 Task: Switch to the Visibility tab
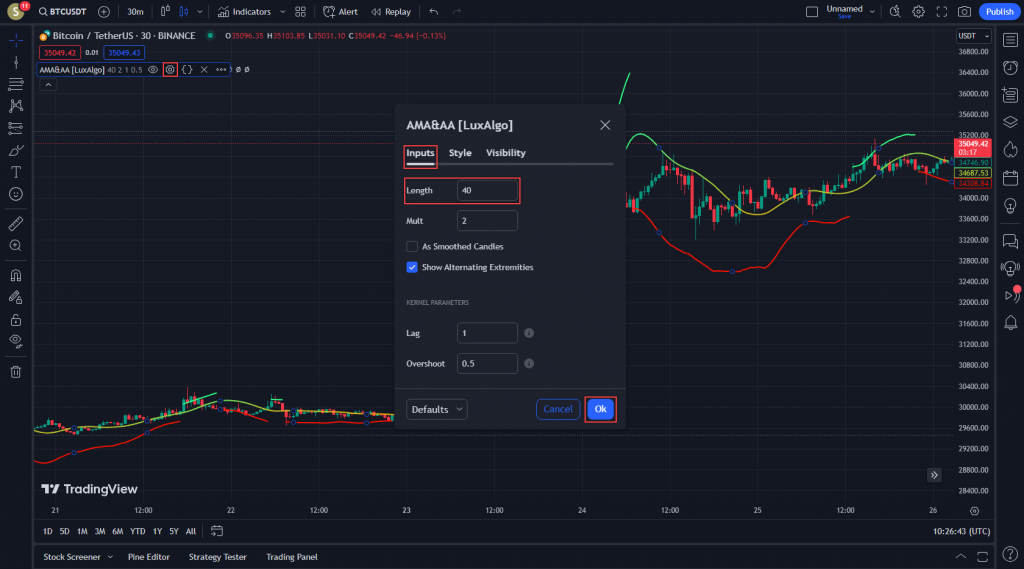point(505,153)
